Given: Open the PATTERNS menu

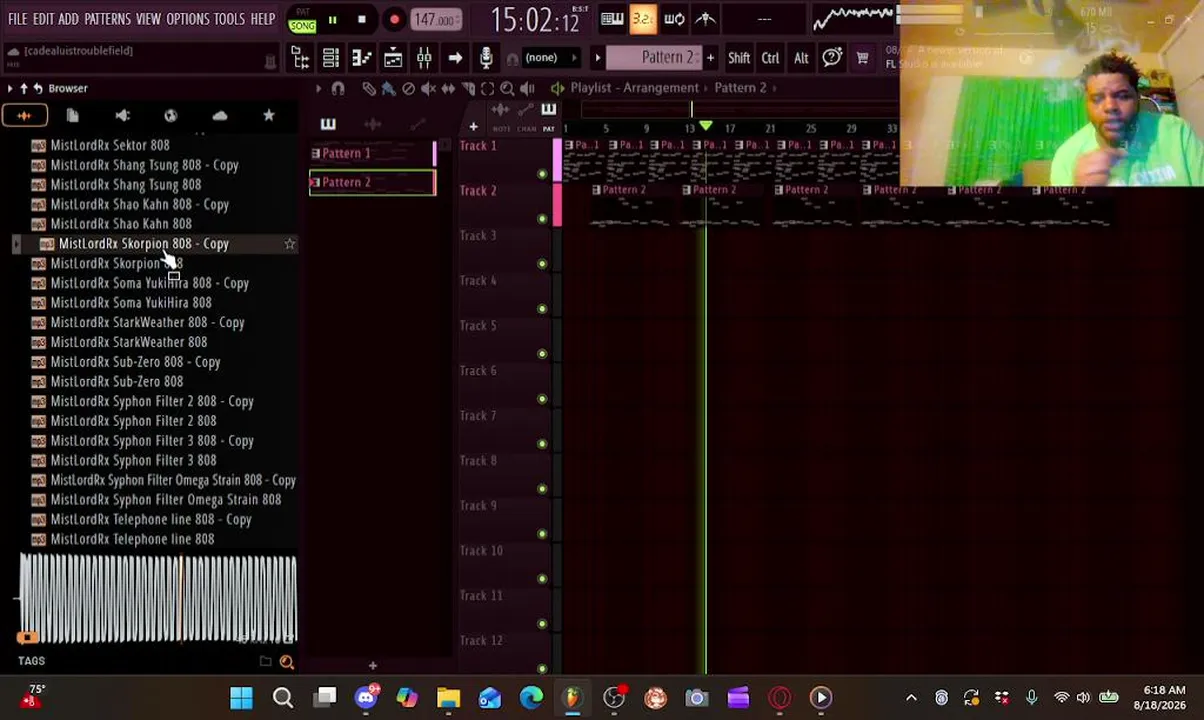Looking at the screenshot, I should [x=107, y=19].
